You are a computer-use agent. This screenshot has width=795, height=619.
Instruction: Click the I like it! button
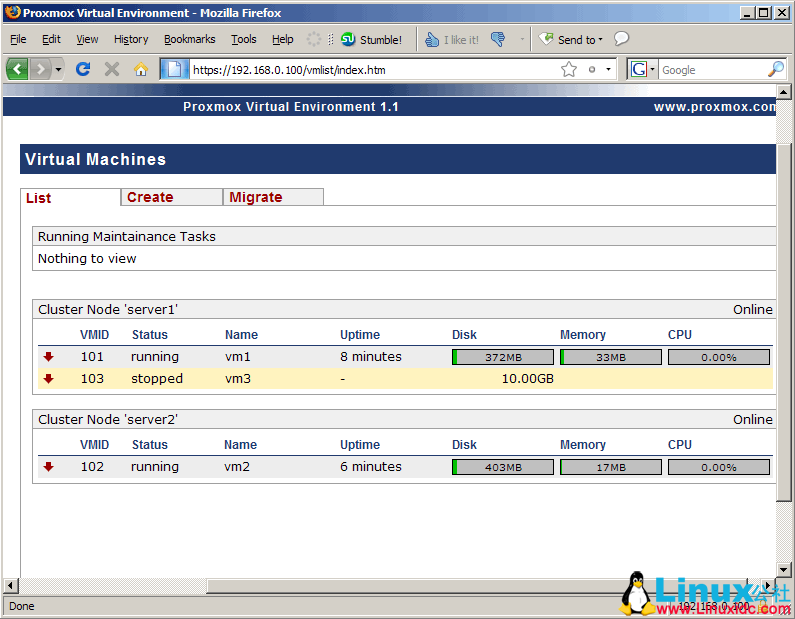451,40
